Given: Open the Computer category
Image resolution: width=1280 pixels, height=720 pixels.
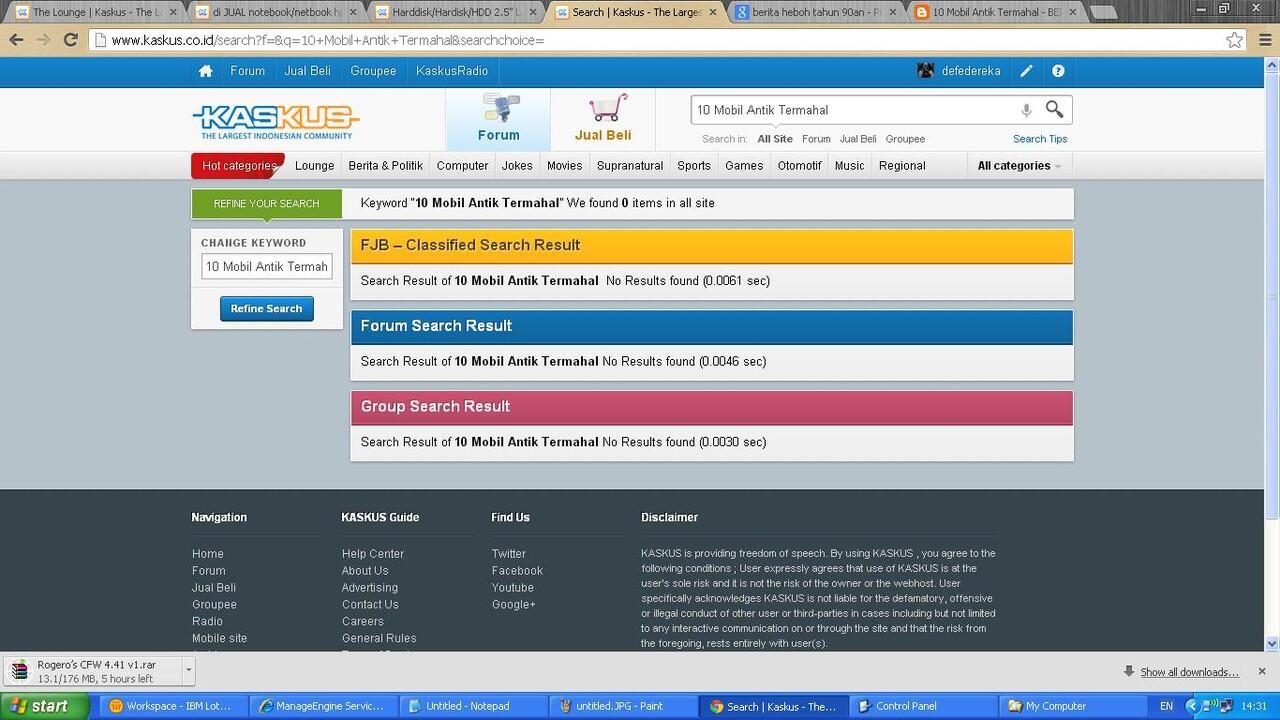Looking at the screenshot, I should 462,166.
